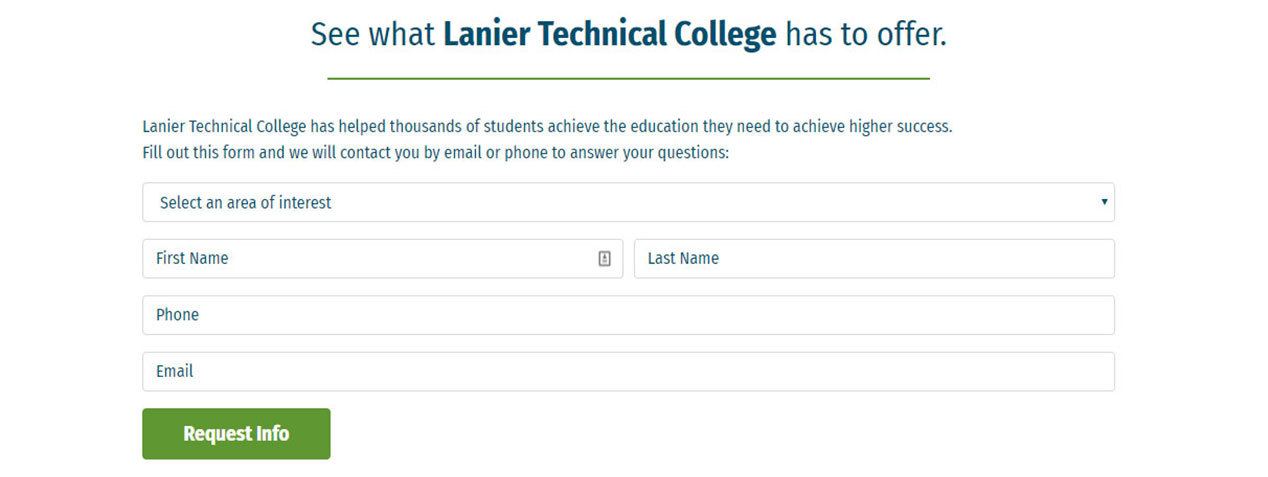Viewport: 1268px width, 477px height.
Task: Click the 'has to offer.' heading text
Action: [866, 35]
